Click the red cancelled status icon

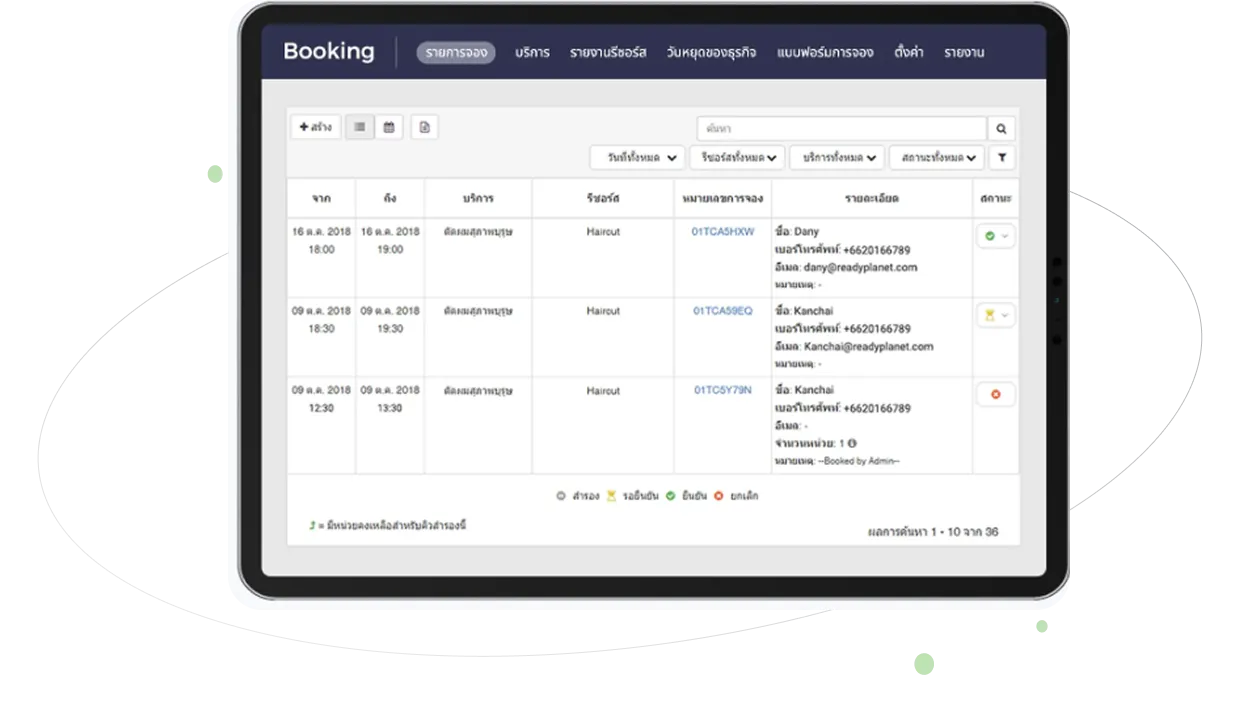coord(995,395)
